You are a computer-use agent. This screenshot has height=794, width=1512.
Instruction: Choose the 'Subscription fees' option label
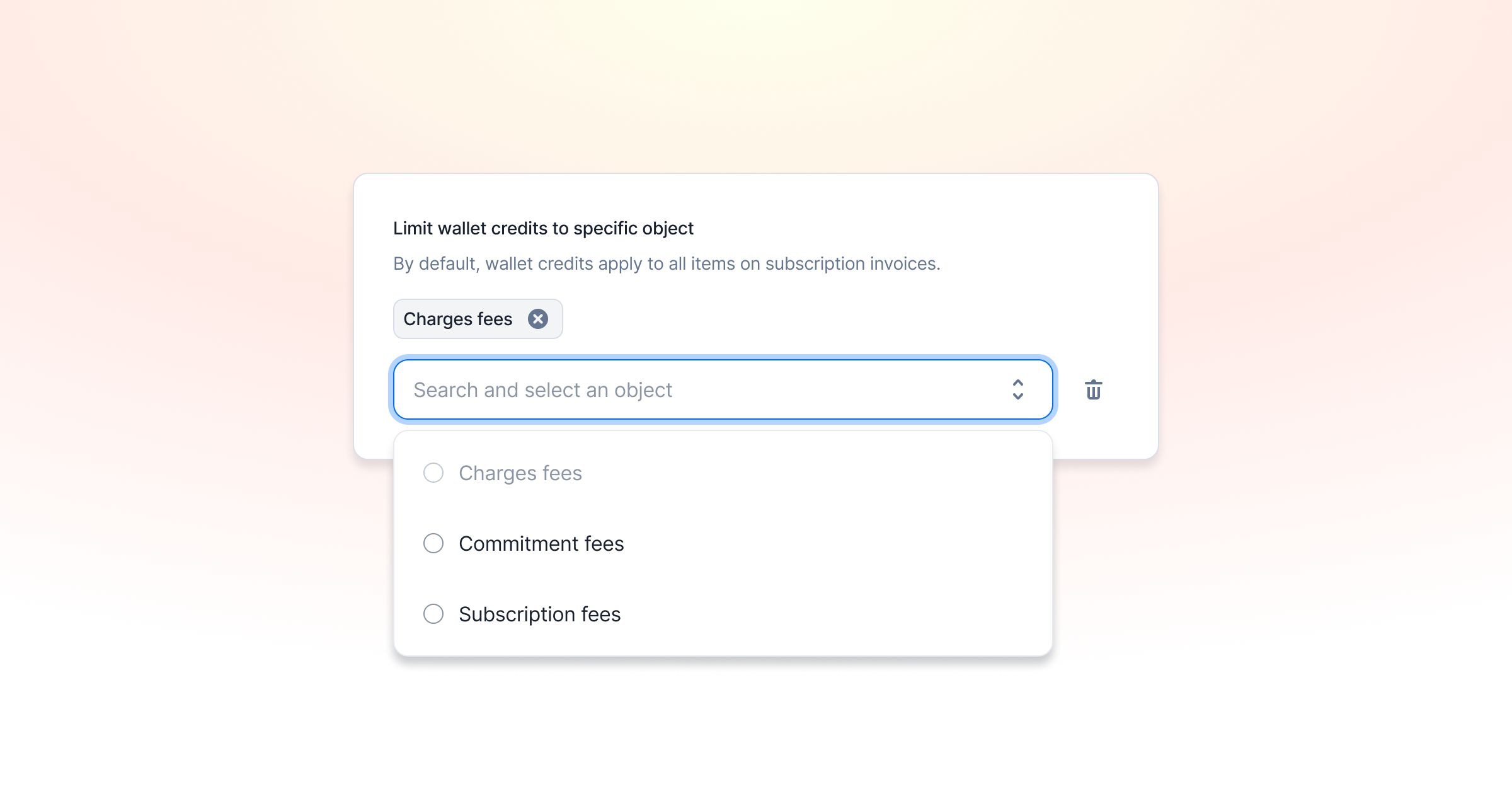click(x=540, y=614)
